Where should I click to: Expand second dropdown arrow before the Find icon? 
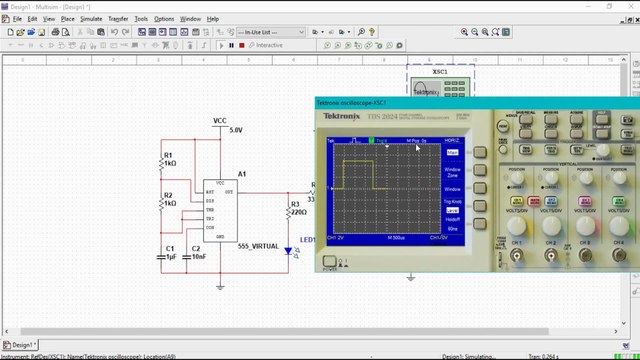coord(349,32)
